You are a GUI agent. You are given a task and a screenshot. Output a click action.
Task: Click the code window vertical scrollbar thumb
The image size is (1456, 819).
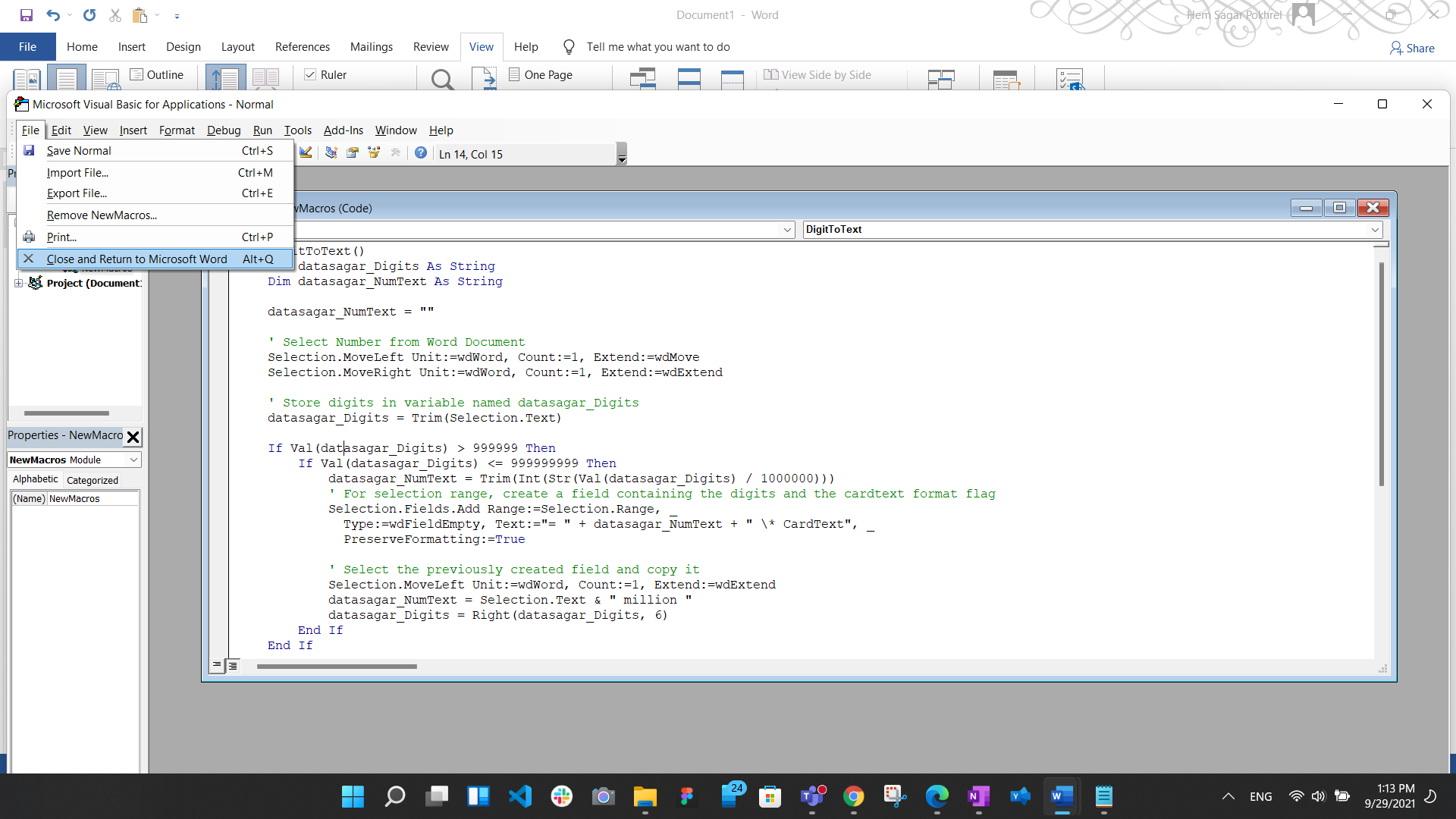point(1381,375)
